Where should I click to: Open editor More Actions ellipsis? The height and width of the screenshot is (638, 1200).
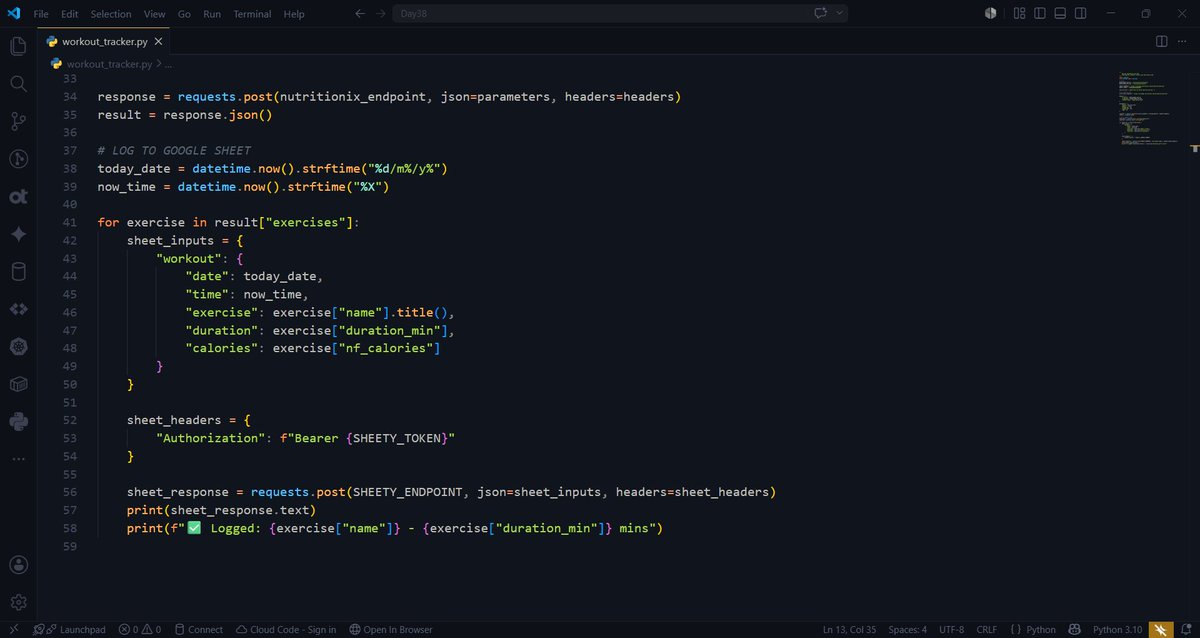point(1184,41)
